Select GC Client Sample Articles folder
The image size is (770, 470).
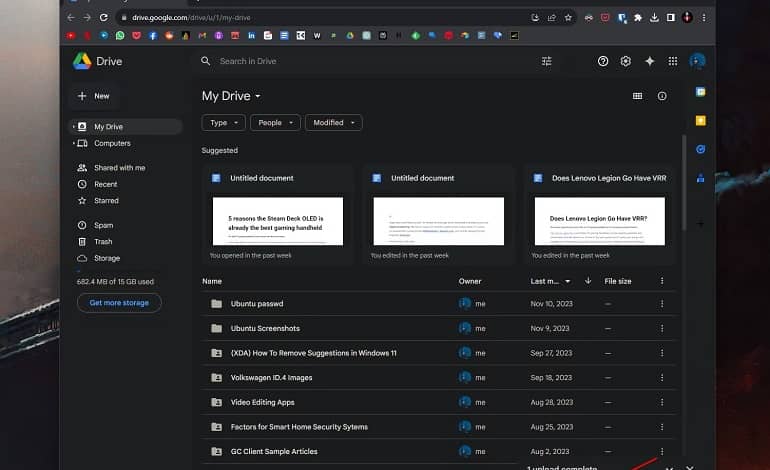[439, 451]
